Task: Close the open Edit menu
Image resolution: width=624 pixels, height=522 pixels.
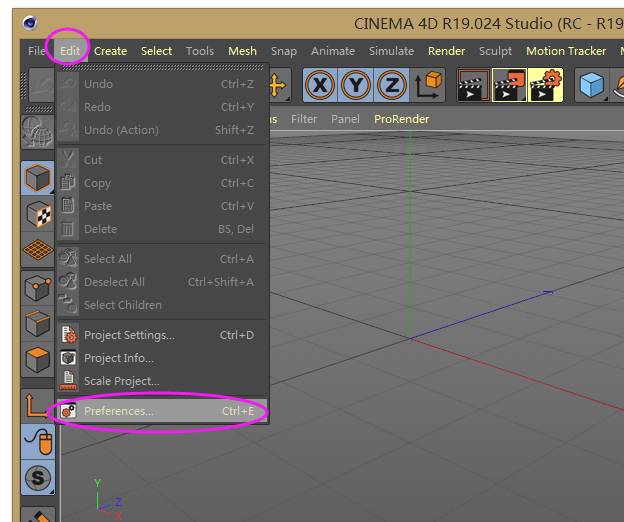Action: 70,51
